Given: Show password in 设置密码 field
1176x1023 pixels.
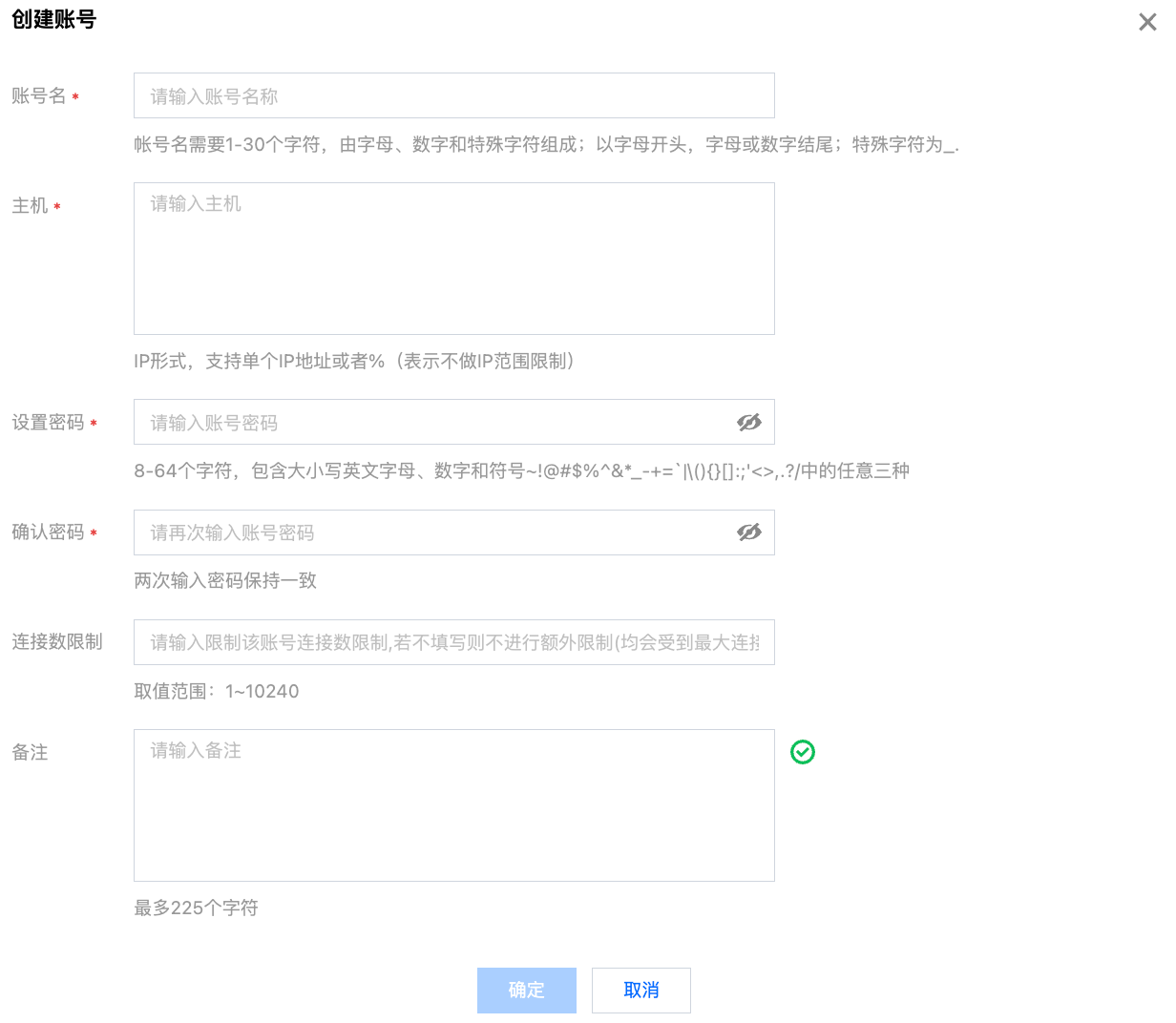Looking at the screenshot, I should pos(749,422).
